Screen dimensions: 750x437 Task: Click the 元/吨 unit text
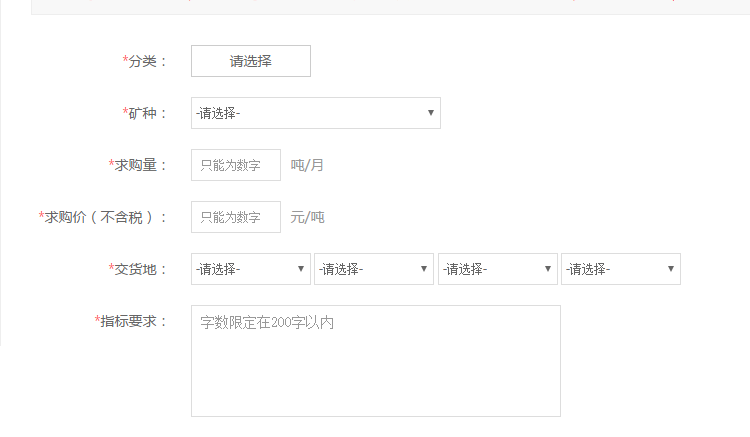click(x=307, y=217)
